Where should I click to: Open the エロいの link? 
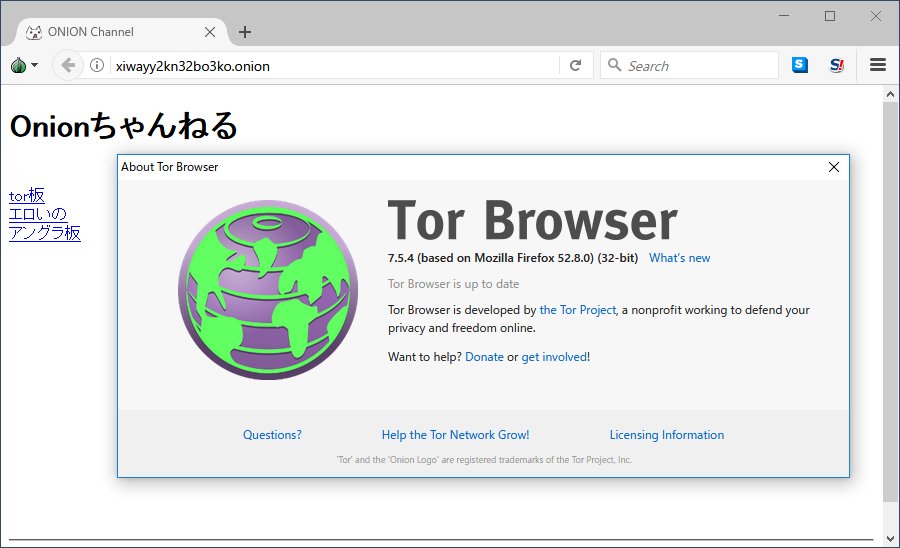click(38, 214)
